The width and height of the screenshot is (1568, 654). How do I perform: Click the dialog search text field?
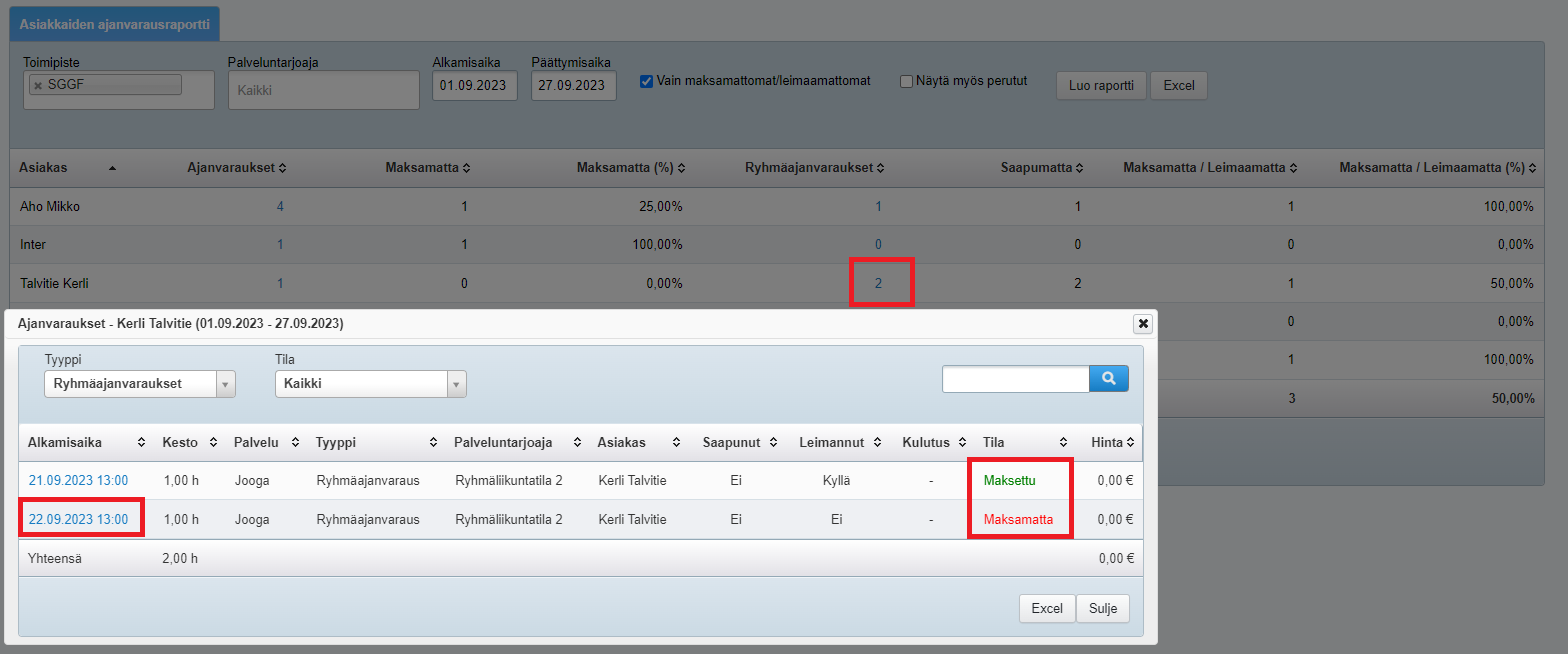(x=1014, y=379)
